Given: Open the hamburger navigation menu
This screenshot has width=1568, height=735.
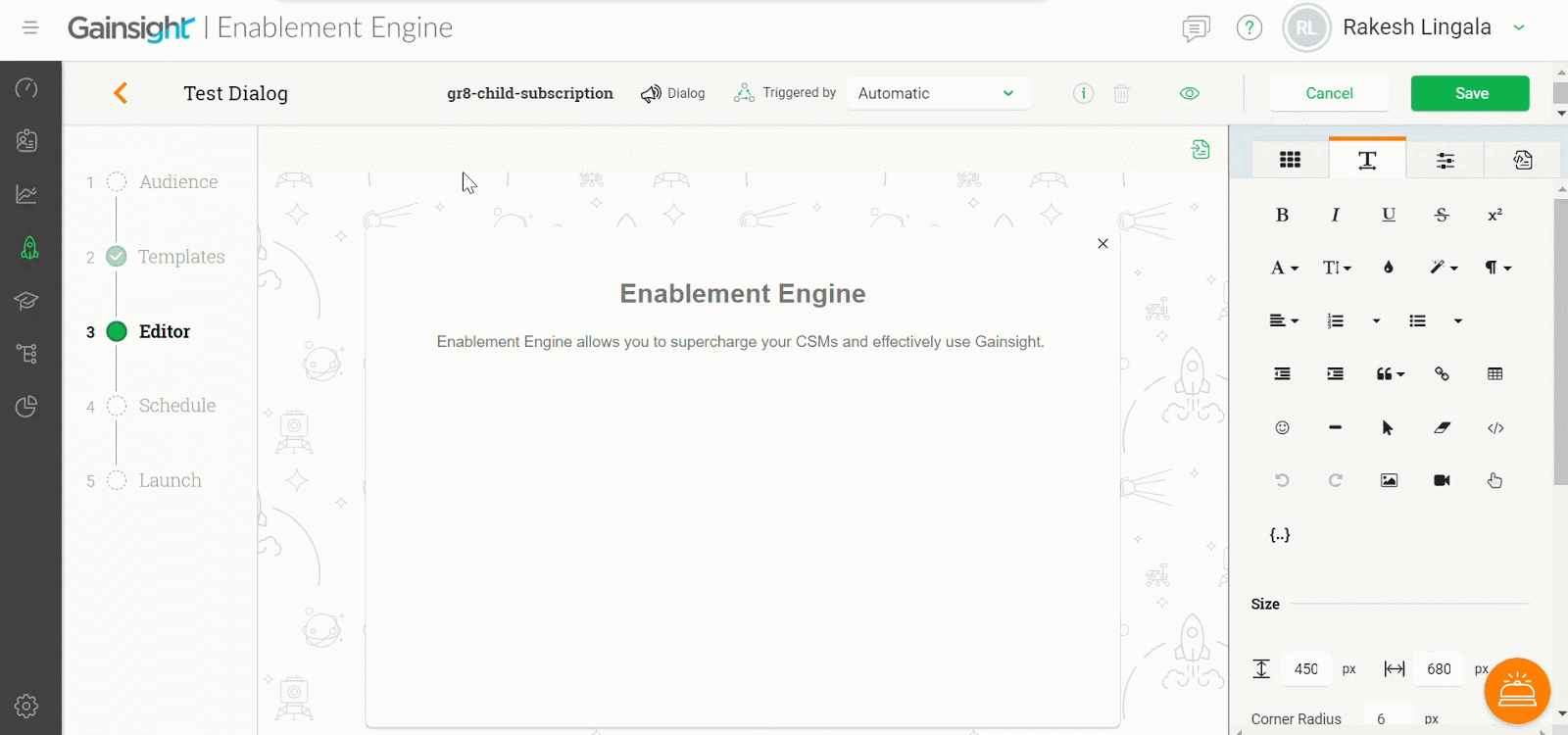Looking at the screenshot, I should [30, 27].
